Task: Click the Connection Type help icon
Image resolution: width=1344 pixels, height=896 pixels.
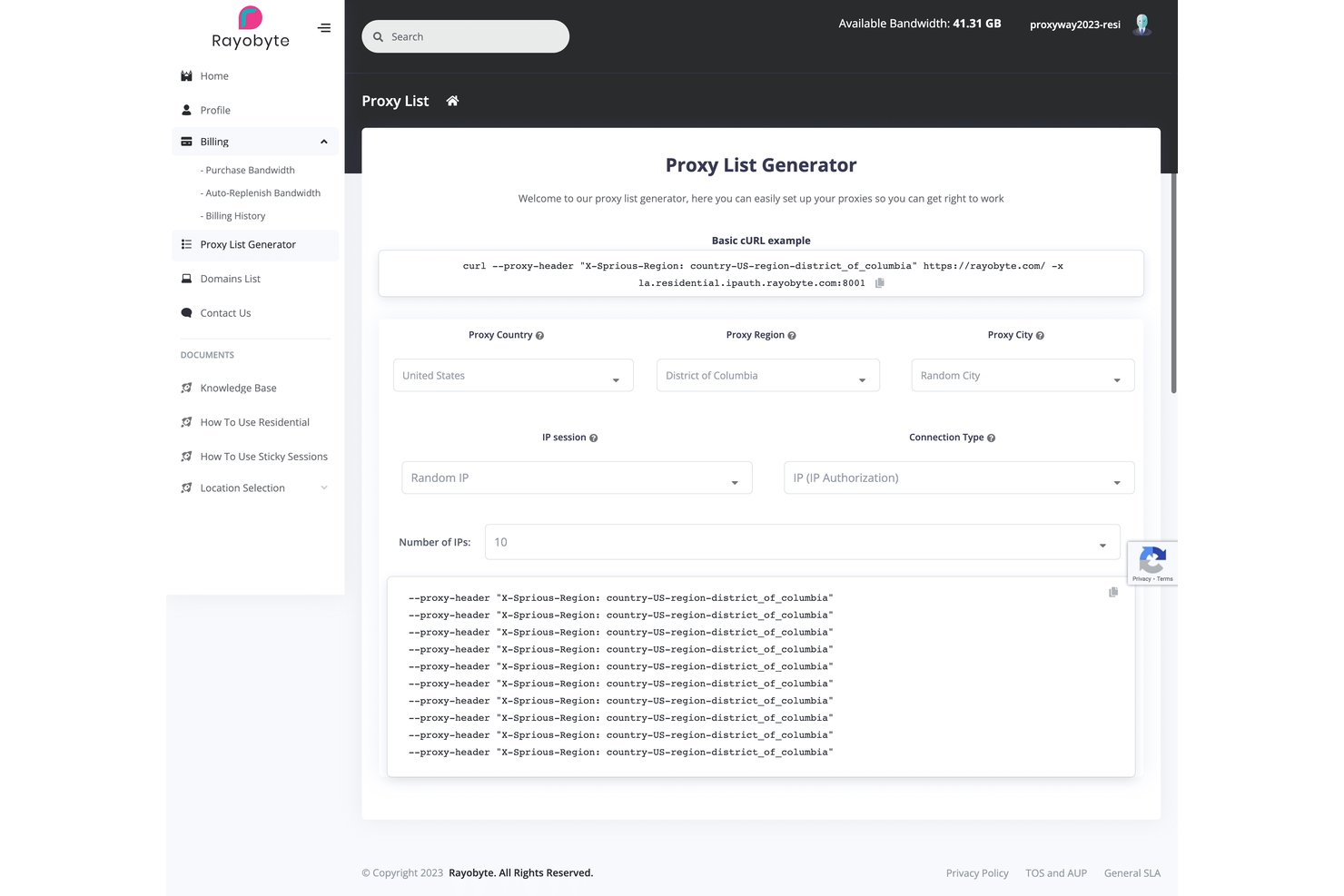Action: [x=992, y=438]
